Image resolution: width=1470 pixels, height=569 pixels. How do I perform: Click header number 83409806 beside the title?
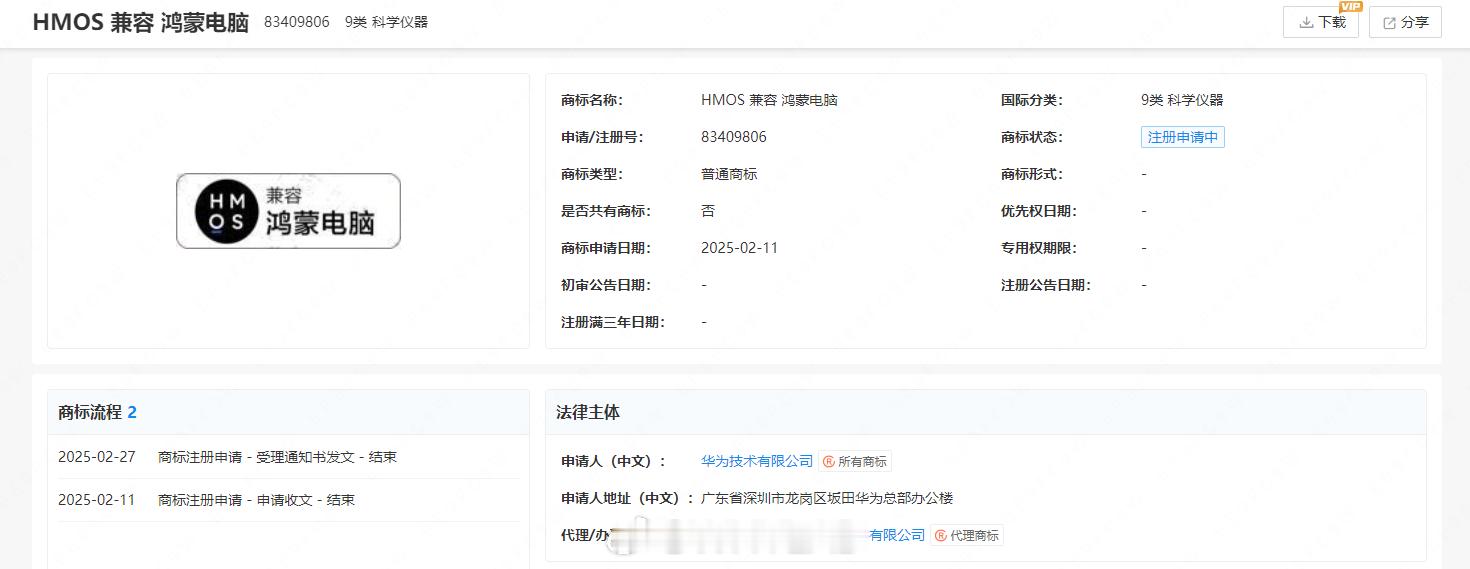pos(297,22)
